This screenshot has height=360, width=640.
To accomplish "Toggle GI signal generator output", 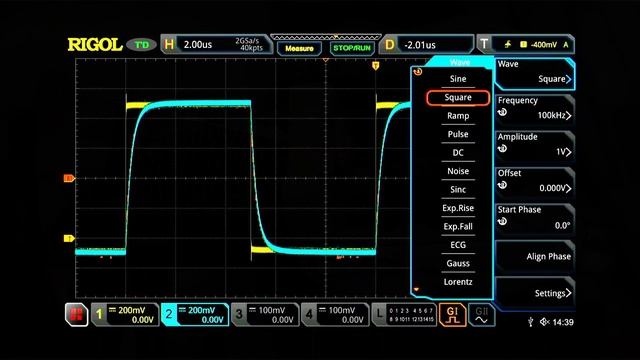I will tap(452, 315).
